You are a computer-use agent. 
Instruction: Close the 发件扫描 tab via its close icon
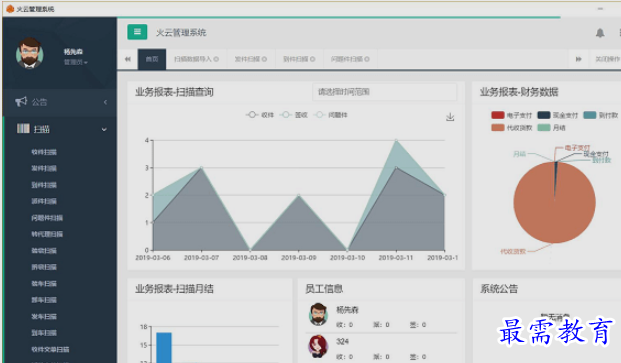point(265,59)
